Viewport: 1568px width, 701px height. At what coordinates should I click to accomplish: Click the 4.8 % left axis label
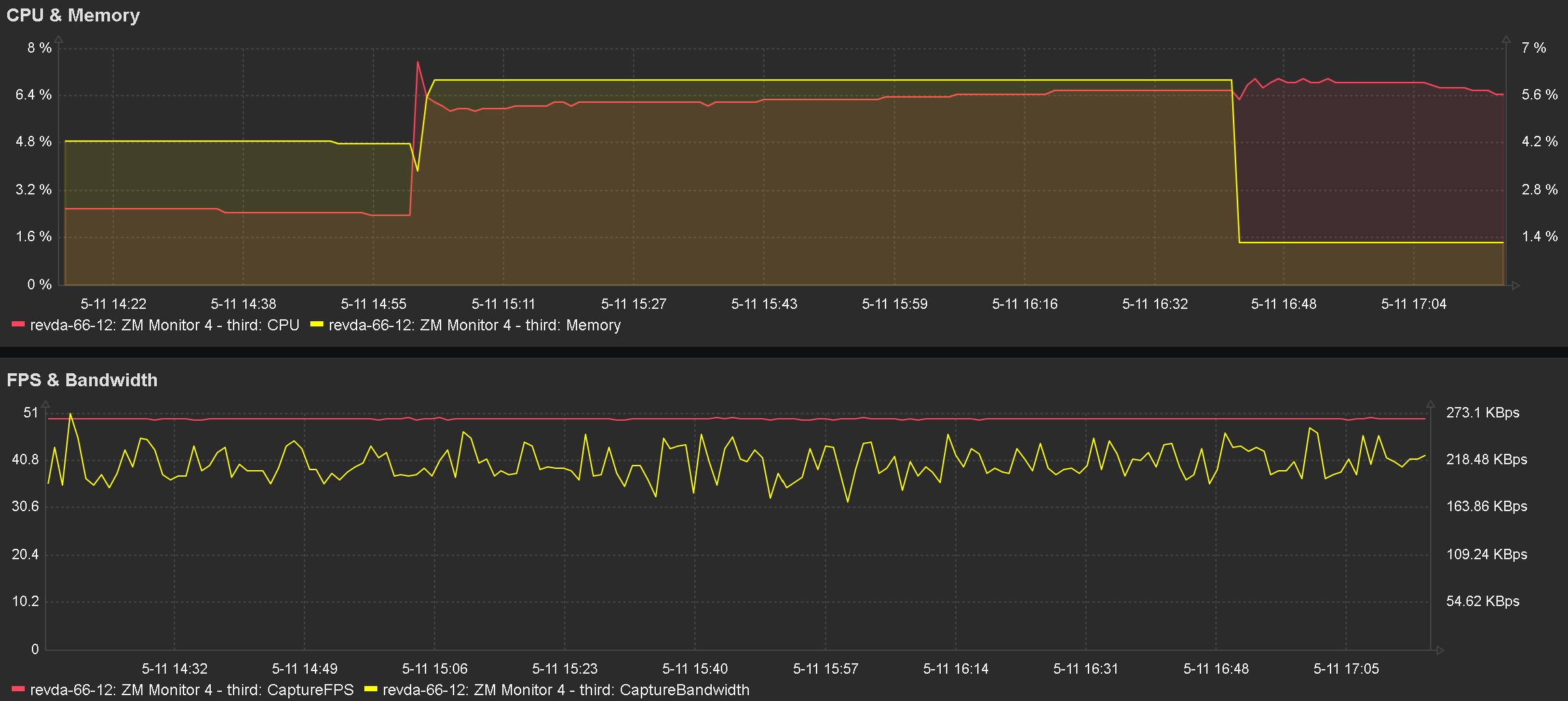click(x=33, y=142)
